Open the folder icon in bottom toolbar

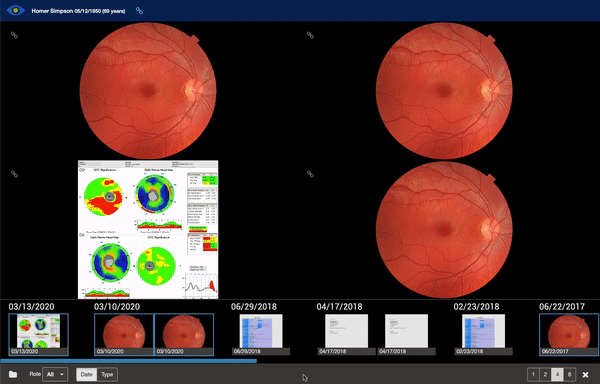[13, 374]
